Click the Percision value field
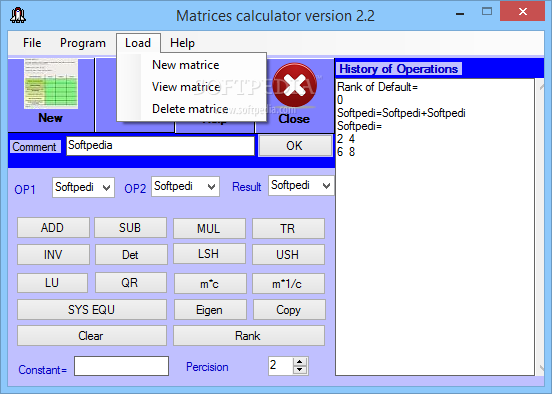 280,366
